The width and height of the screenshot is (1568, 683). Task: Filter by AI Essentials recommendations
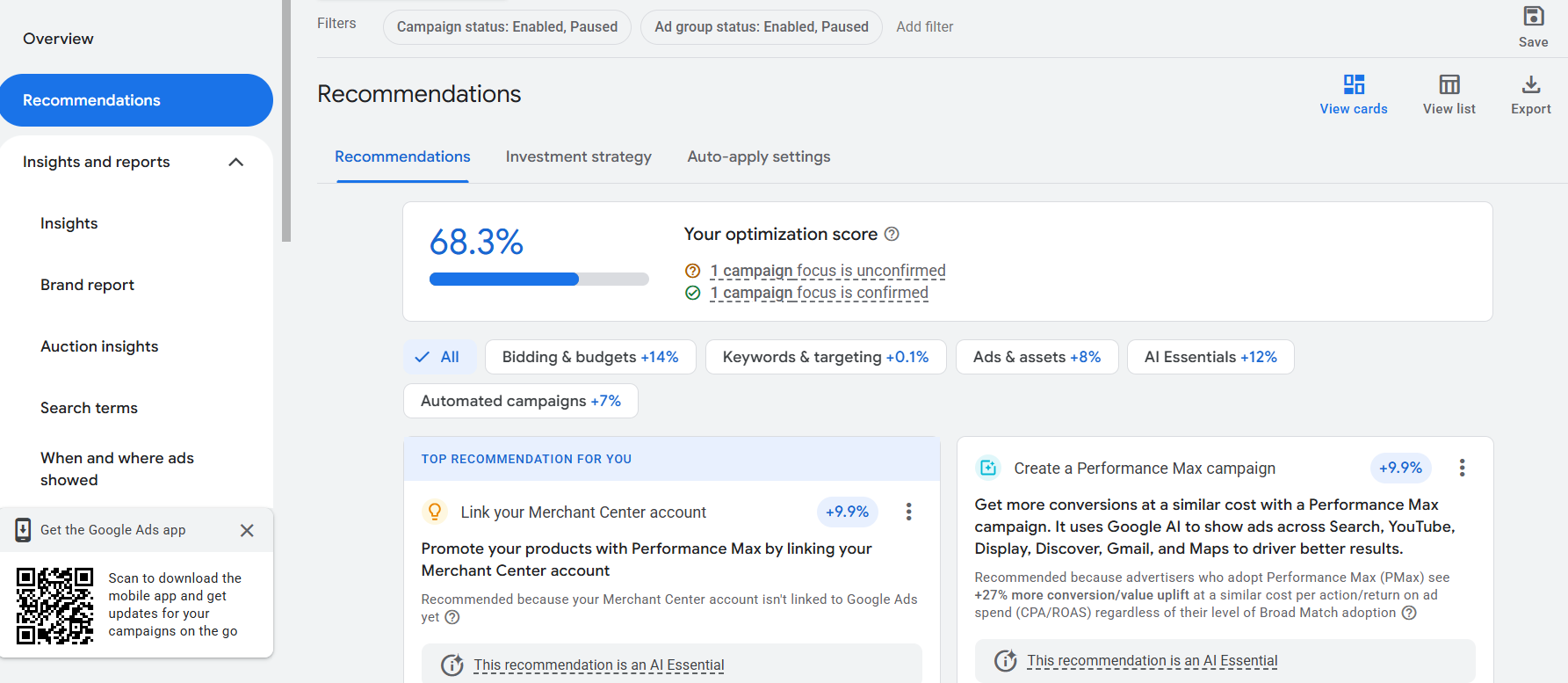pos(1210,357)
